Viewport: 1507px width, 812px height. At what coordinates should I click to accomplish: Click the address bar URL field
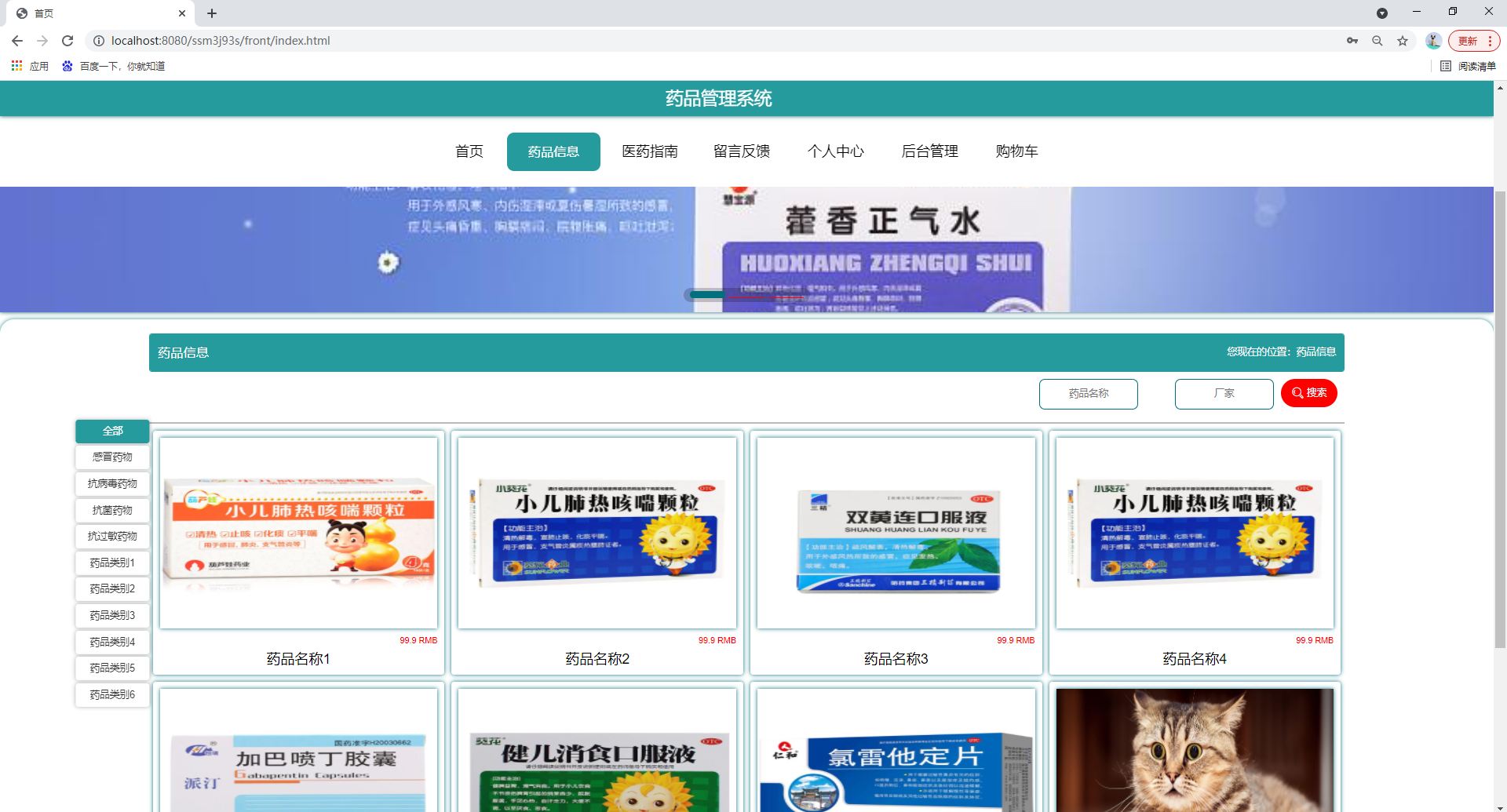[706, 41]
